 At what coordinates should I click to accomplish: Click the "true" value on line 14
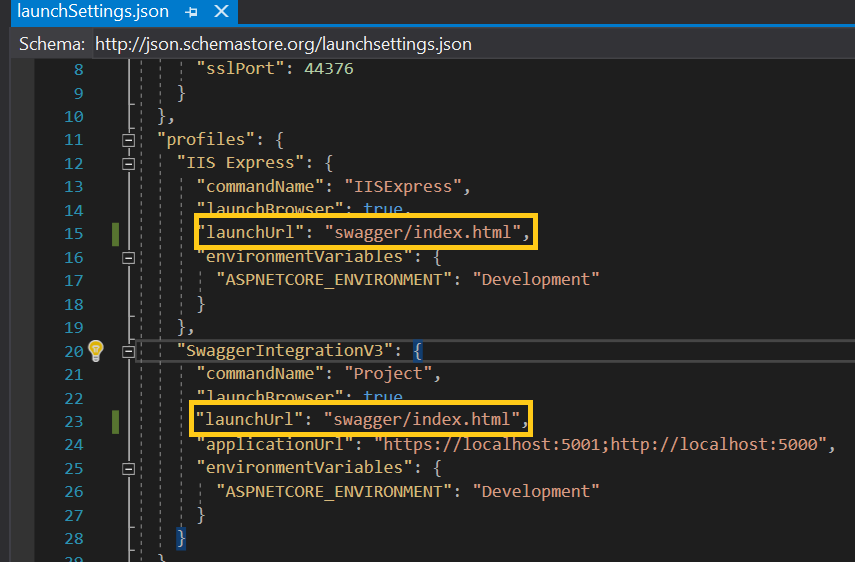tap(383, 209)
